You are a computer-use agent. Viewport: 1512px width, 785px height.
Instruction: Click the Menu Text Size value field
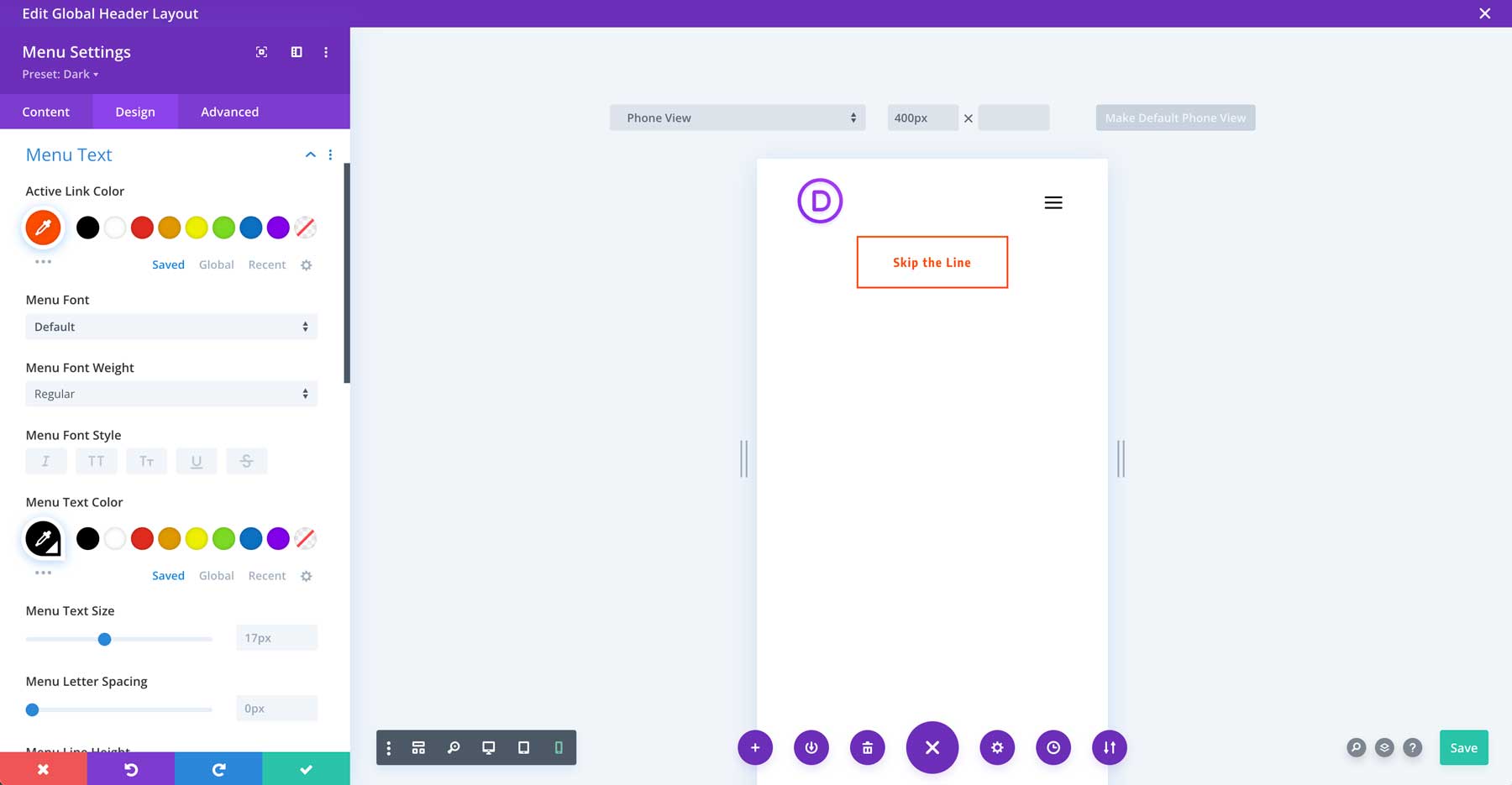(276, 637)
